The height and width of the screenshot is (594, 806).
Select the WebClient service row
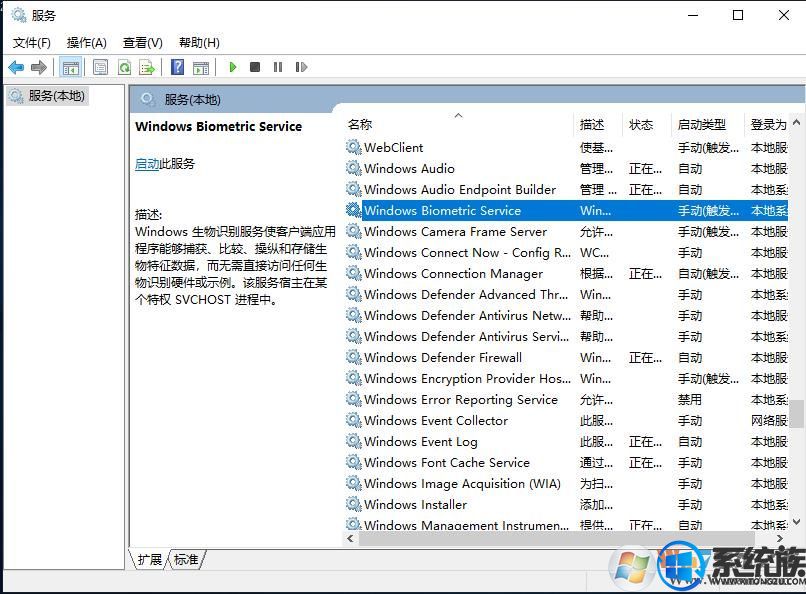(x=566, y=147)
